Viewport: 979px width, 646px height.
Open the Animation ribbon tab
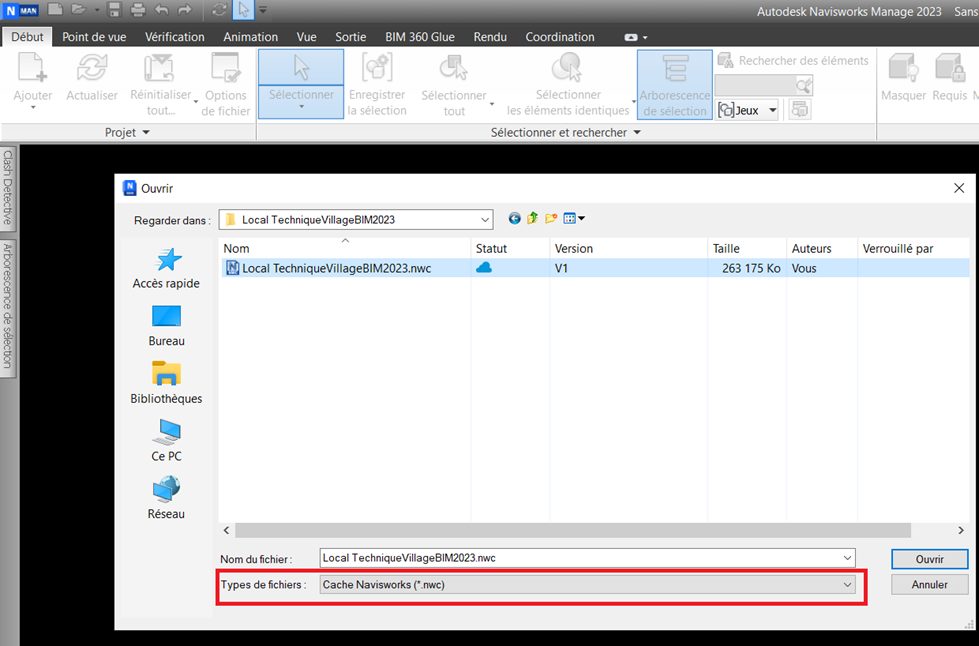click(250, 37)
